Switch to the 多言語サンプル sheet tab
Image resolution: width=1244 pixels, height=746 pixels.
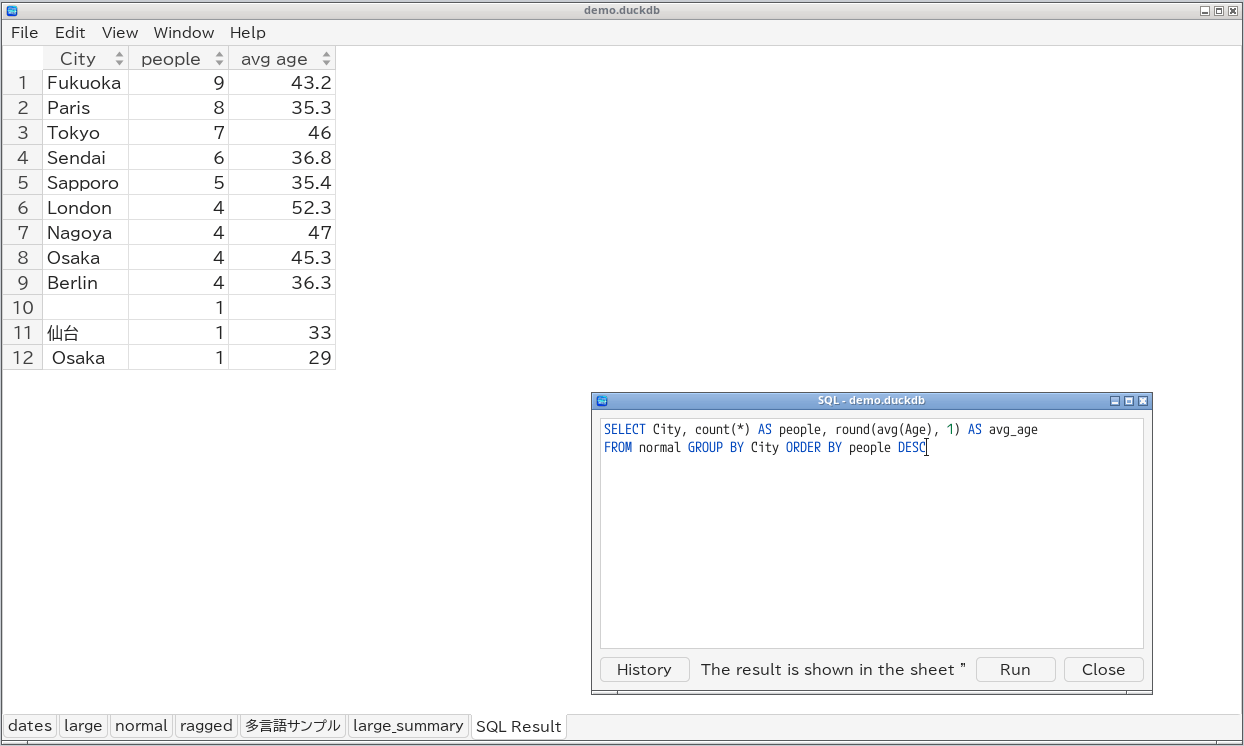pyautogui.click(x=293, y=726)
